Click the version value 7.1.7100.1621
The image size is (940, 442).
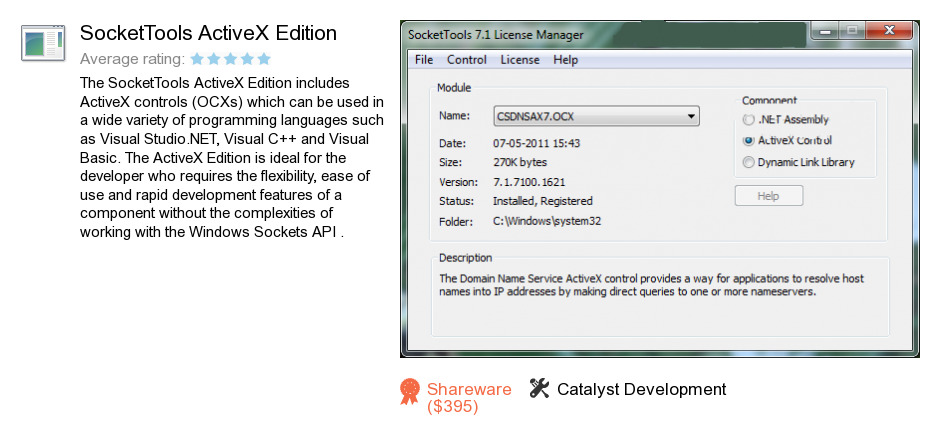(x=529, y=182)
